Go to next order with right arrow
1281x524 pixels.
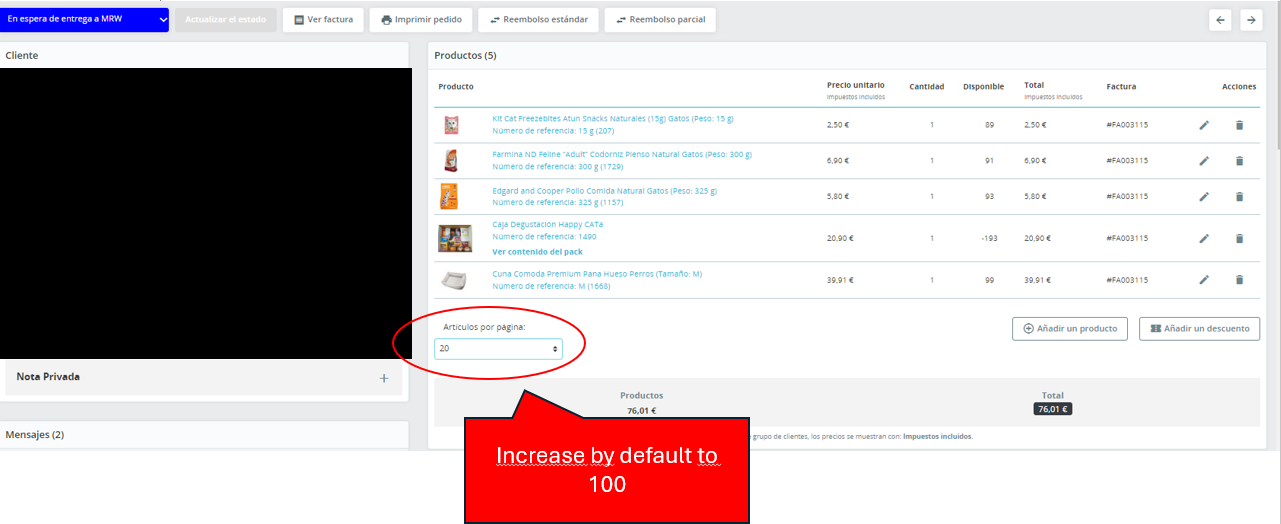[x=1251, y=20]
